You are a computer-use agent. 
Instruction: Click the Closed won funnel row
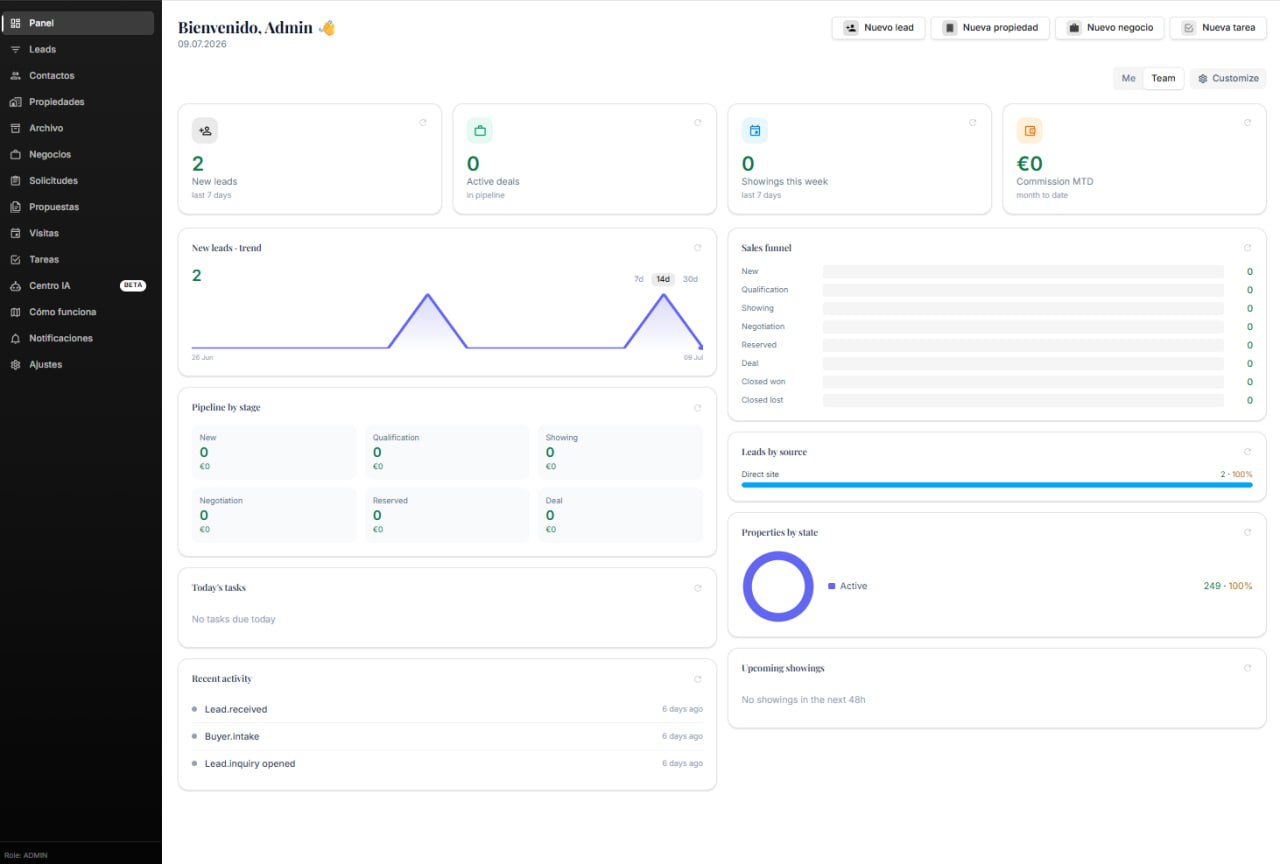997,382
